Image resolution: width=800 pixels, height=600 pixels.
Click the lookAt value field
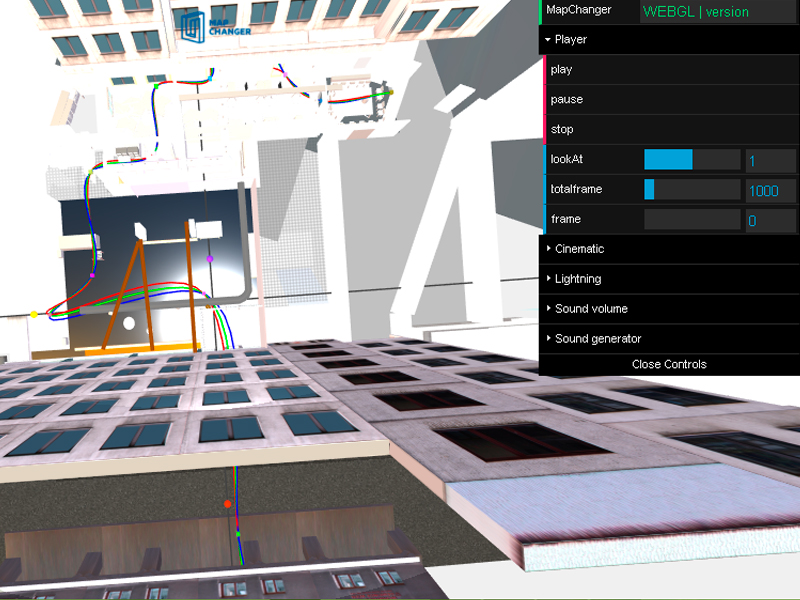(x=770, y=161)
